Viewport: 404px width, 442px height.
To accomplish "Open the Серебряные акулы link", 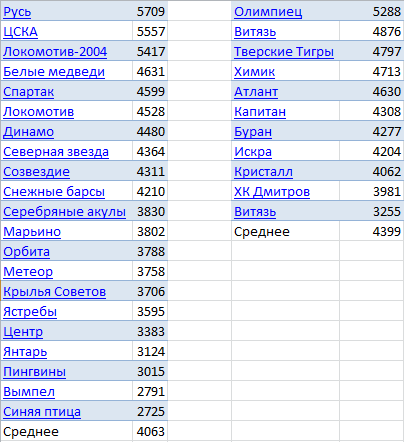I will pos(64,212).
